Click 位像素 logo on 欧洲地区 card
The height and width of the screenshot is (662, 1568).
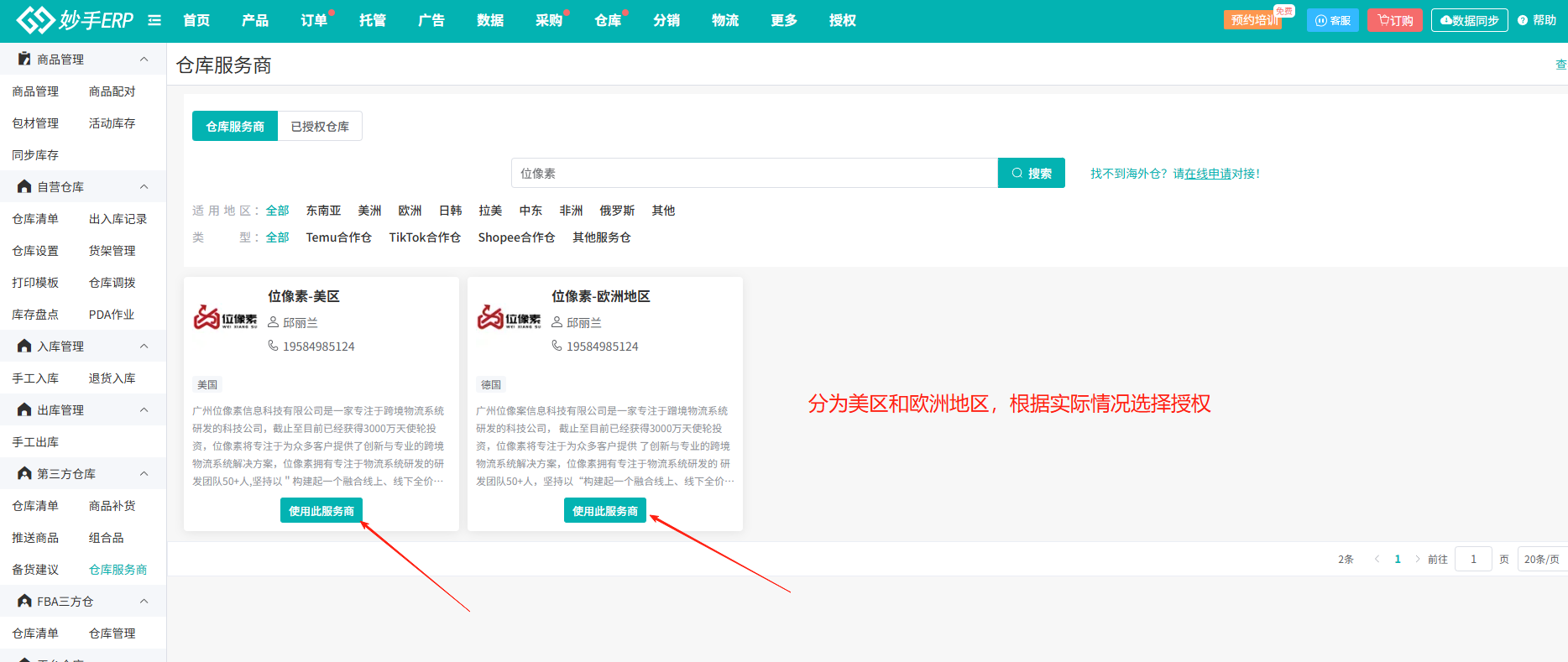(x=510, y=317)
